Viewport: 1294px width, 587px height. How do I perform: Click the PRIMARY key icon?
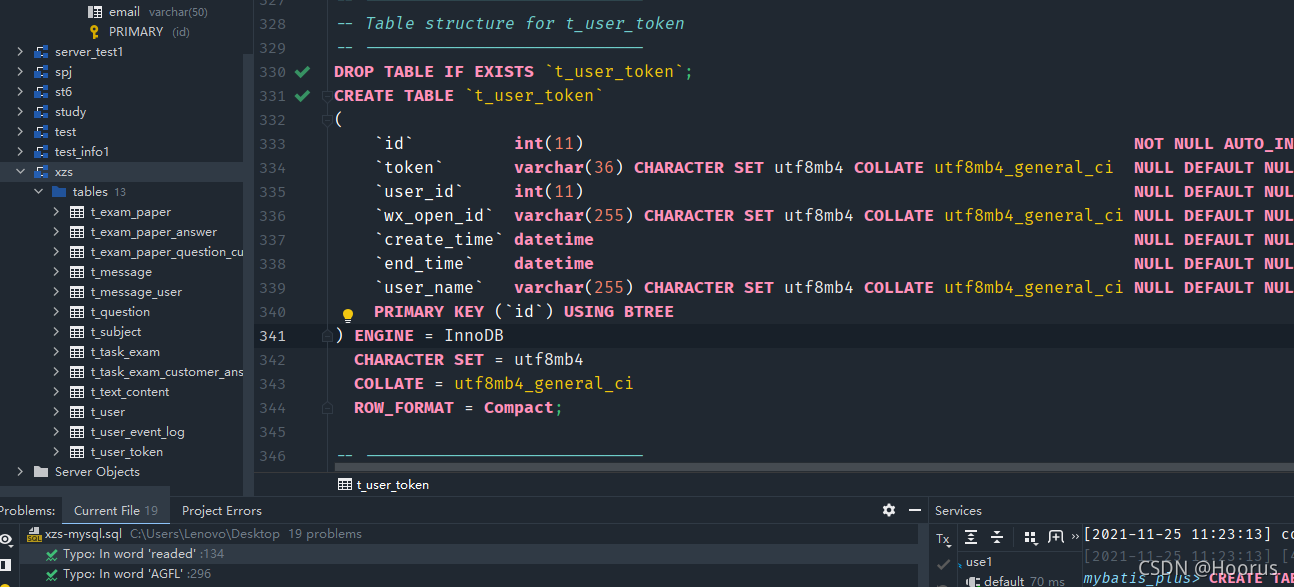tap(94, 31)
